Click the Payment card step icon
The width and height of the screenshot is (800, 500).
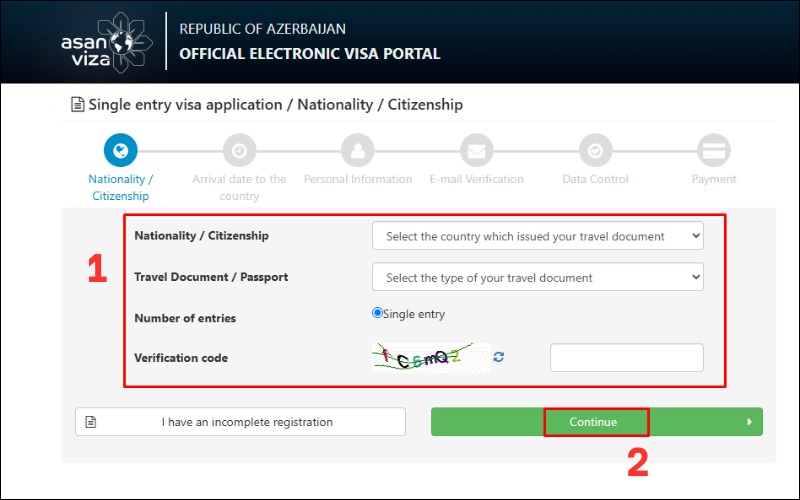[x=713, y=152]
